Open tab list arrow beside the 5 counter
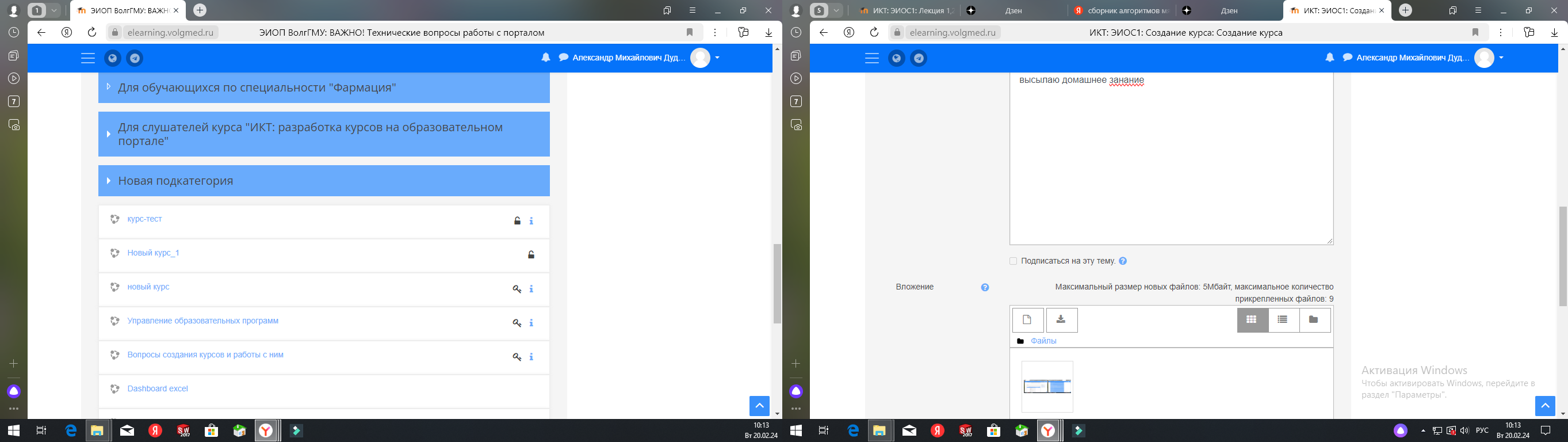This screenshot has width=1568, height=442. 837,10
